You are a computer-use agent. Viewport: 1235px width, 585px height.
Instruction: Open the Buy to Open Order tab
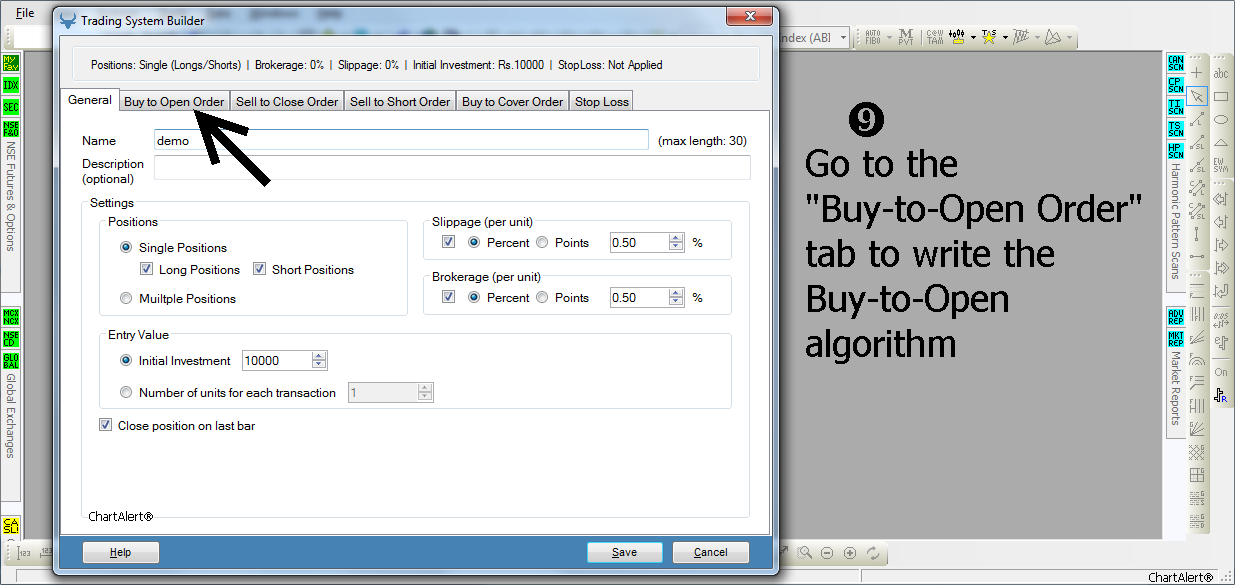(x=174, y=101)
